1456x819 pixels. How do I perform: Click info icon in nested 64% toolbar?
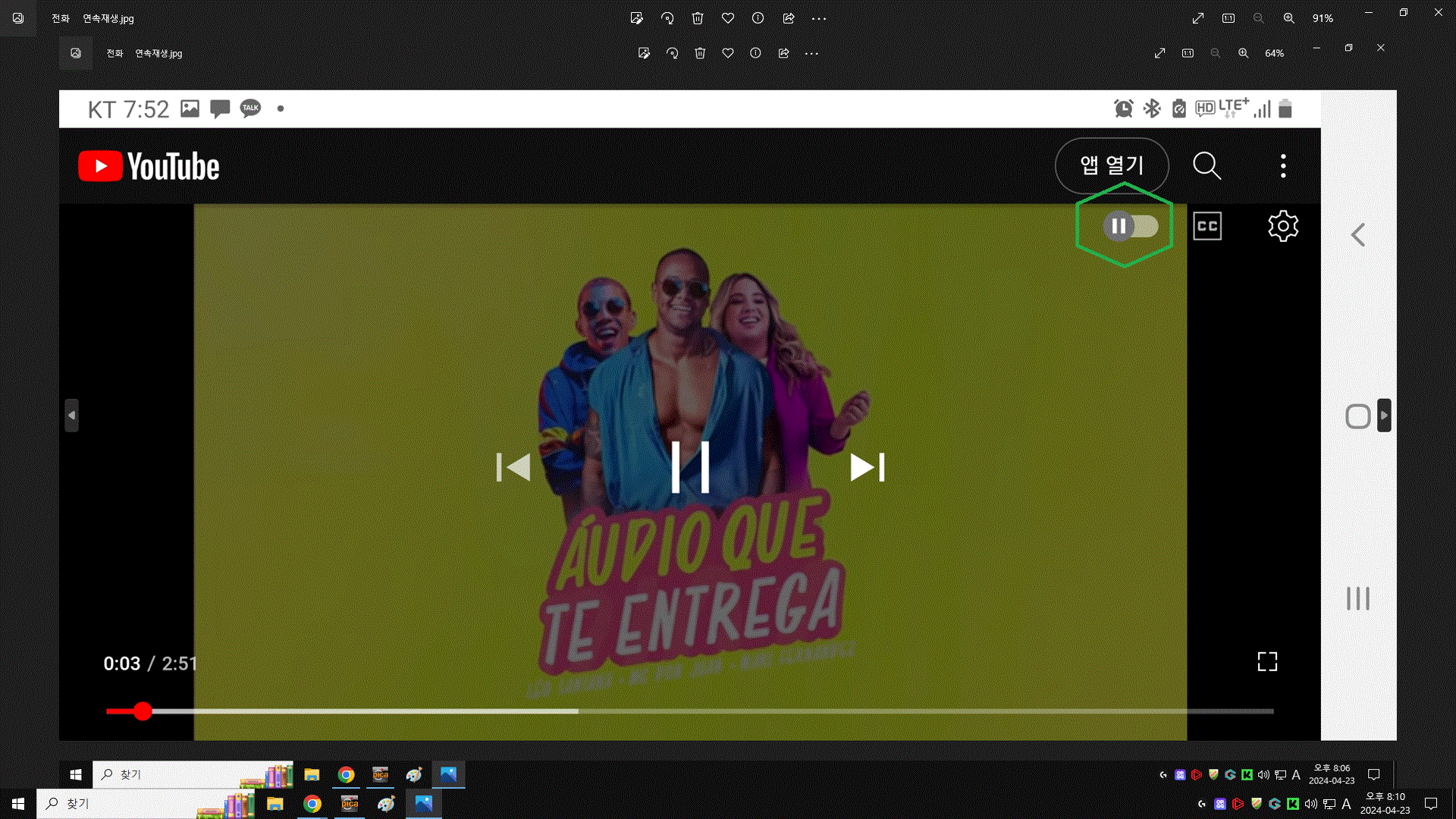[x=755, y=53]
